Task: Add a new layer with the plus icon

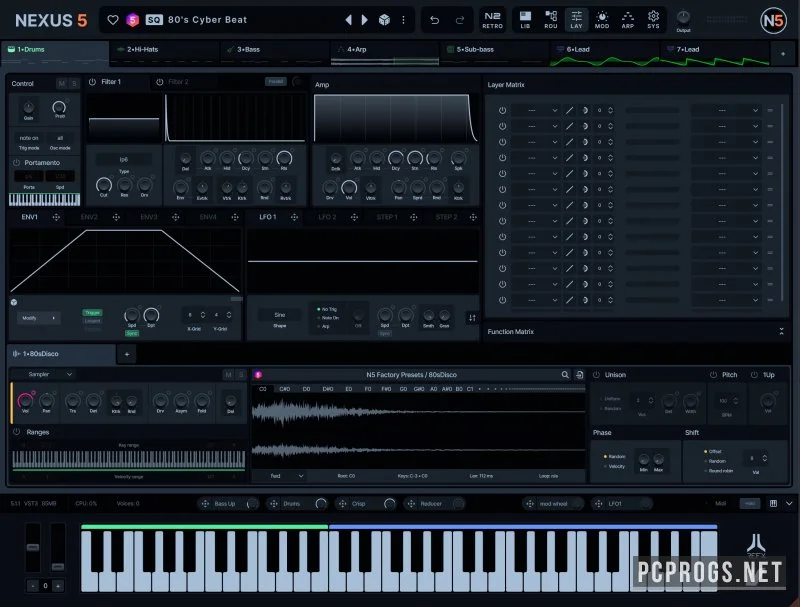Action: 783,54
